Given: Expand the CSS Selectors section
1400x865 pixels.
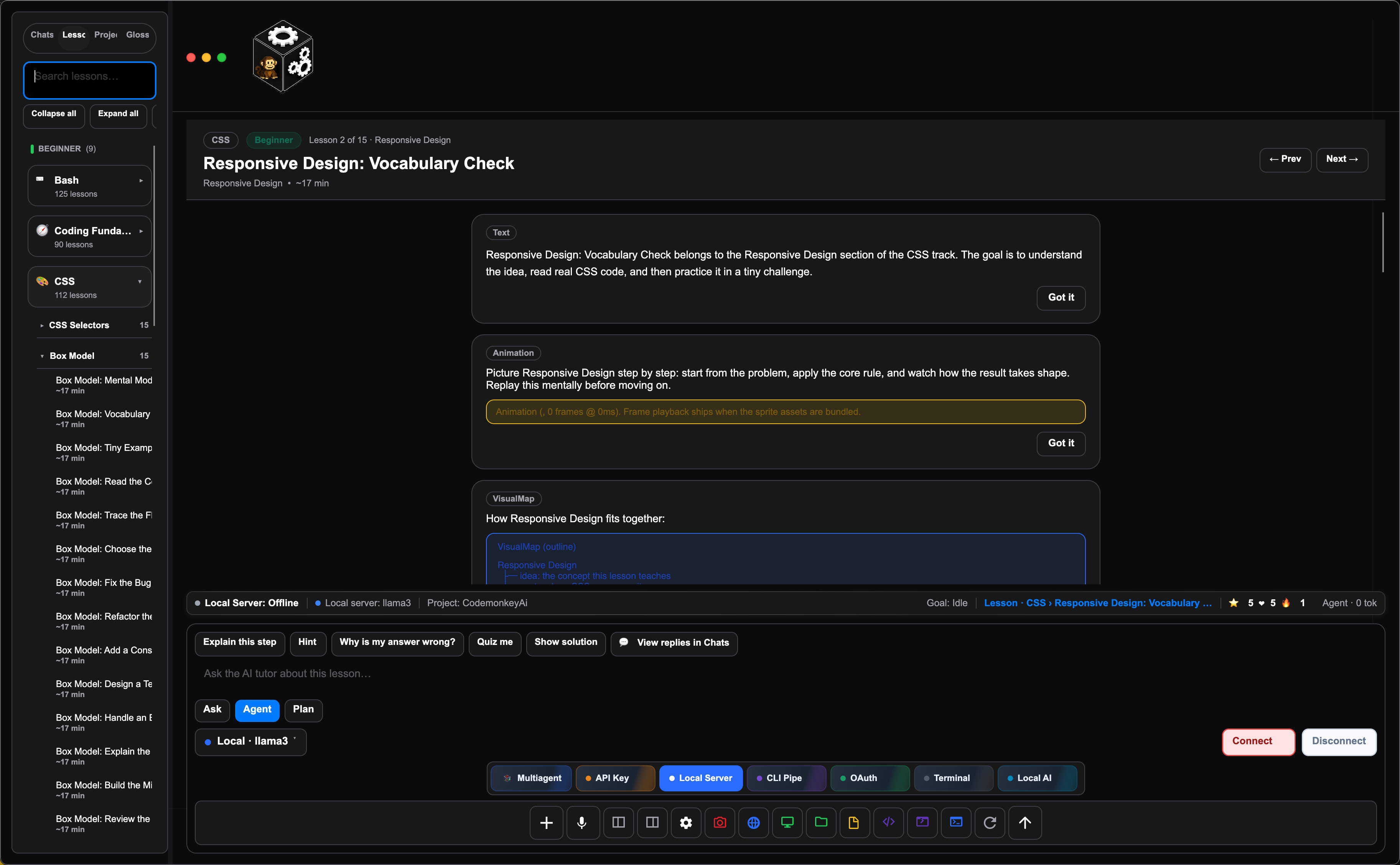Looking at the screenshot, I should (x=94, y=325).
